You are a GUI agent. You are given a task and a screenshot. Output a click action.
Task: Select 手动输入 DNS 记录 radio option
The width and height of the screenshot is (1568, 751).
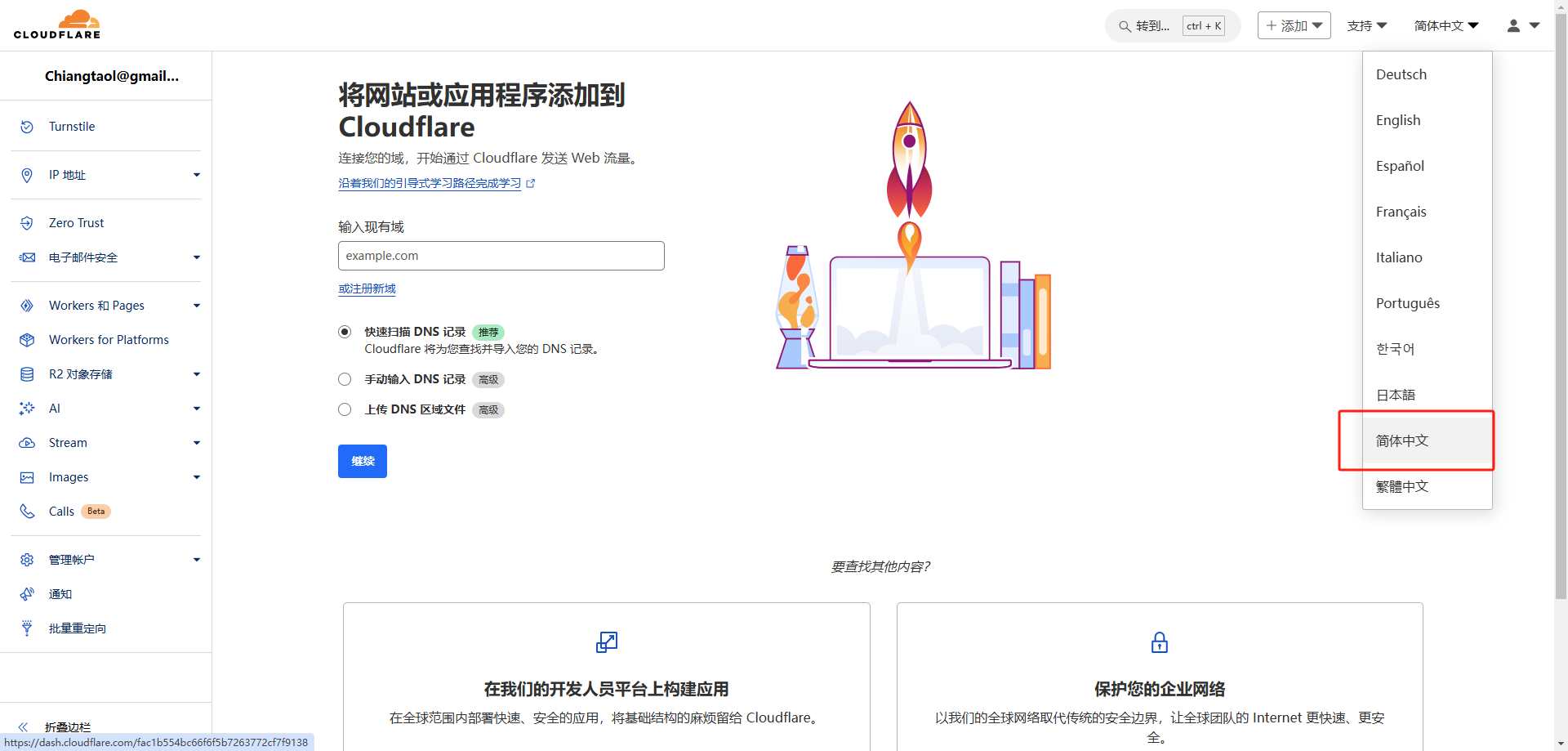coord(345,379)
